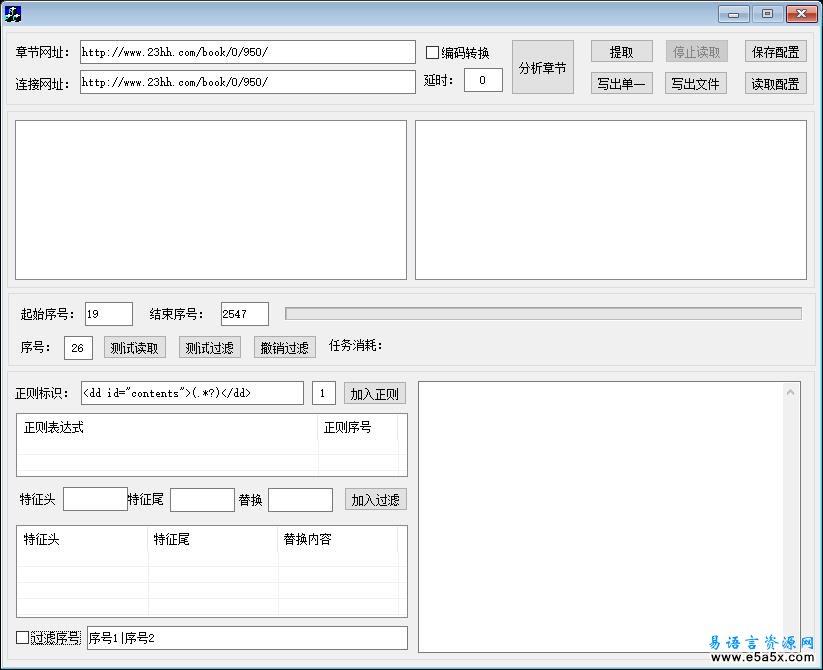
Task: Click the 加入过滤 button
Action: click(x=375, y=499)
